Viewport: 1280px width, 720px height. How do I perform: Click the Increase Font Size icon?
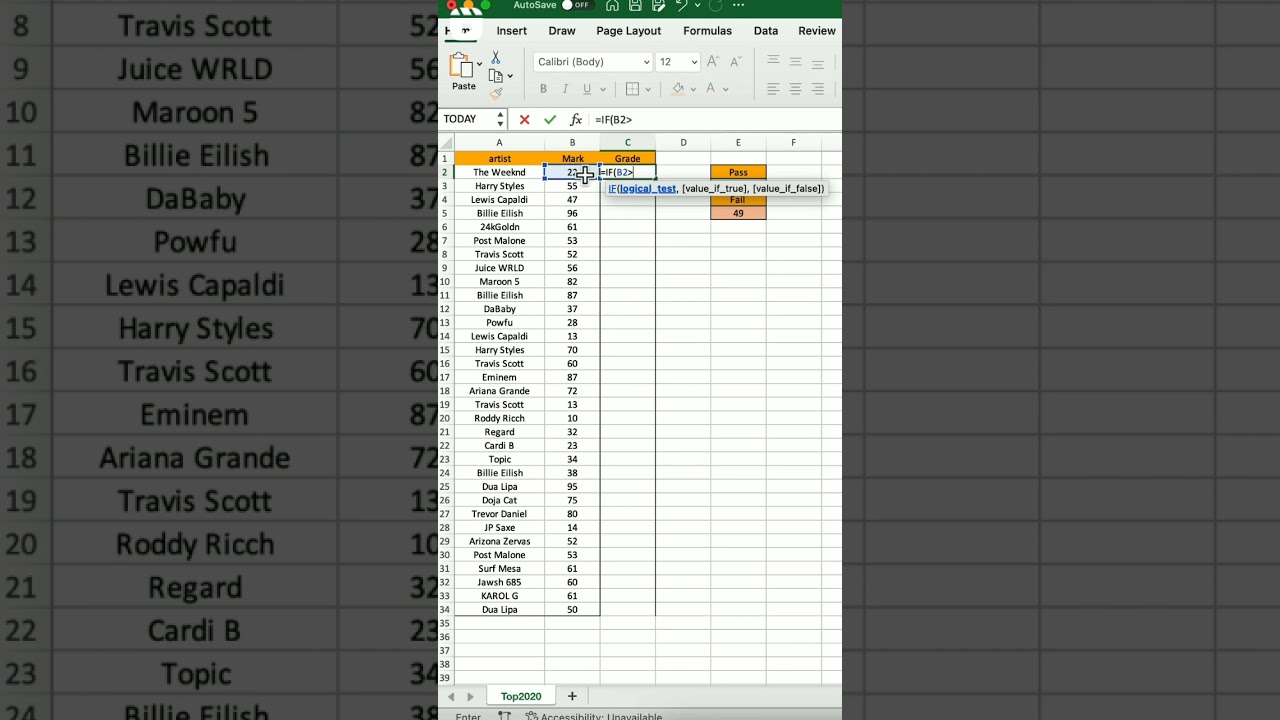713,62
